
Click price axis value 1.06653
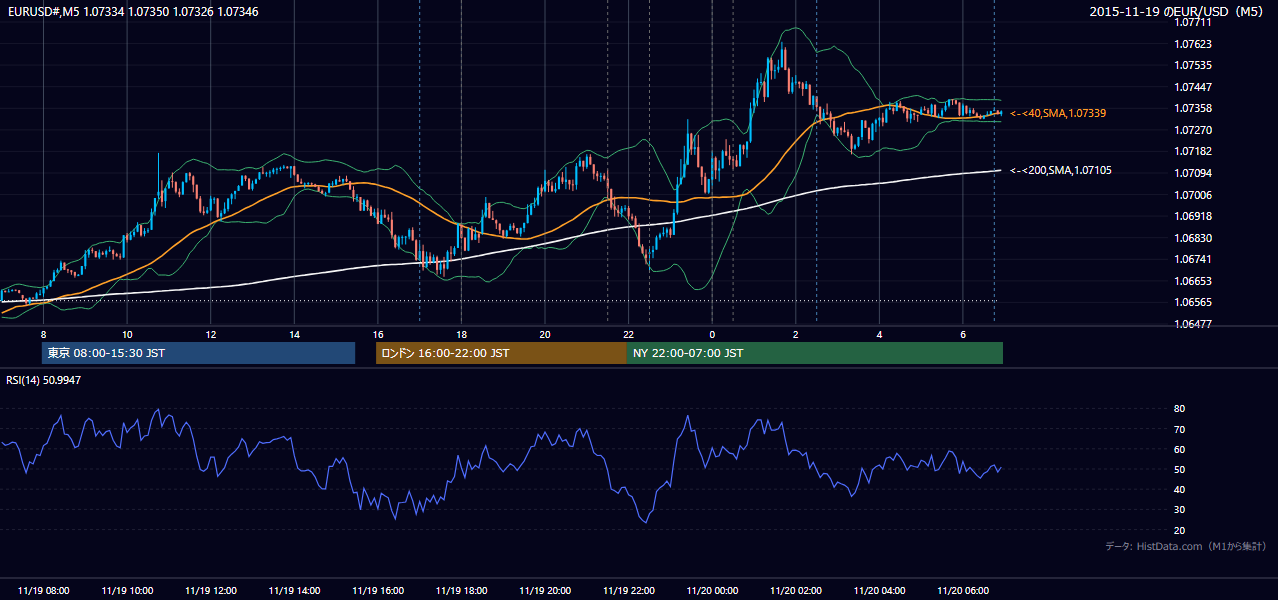click(1193, 281)
